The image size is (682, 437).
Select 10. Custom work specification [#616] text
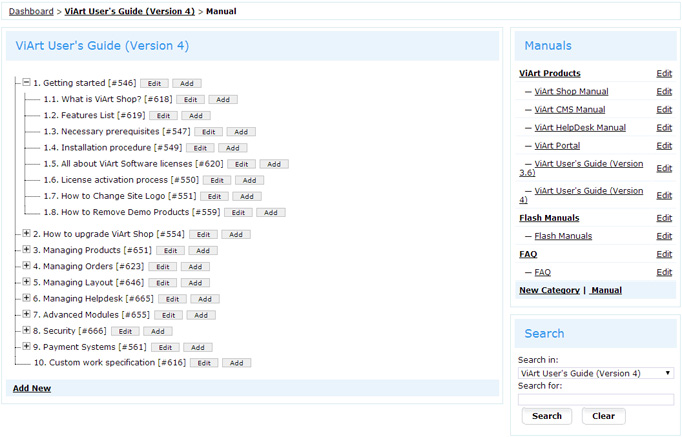pos(110,362)
